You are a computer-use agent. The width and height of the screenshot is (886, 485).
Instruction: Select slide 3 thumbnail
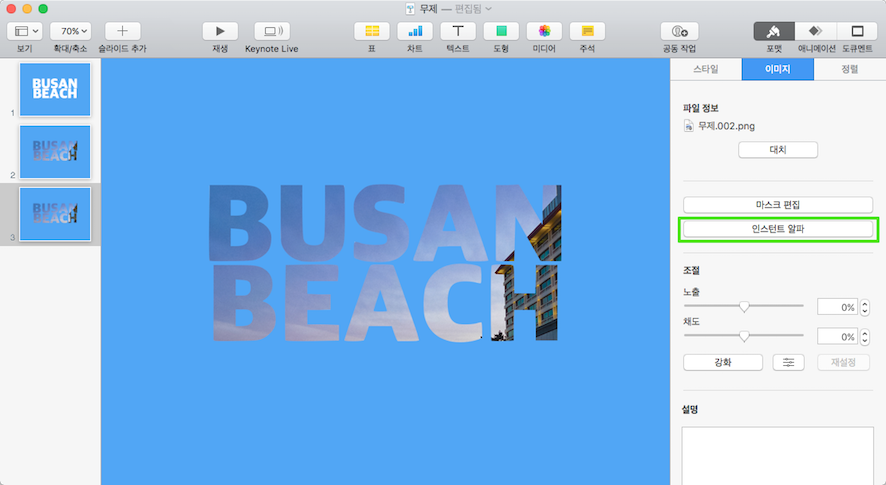55,214
